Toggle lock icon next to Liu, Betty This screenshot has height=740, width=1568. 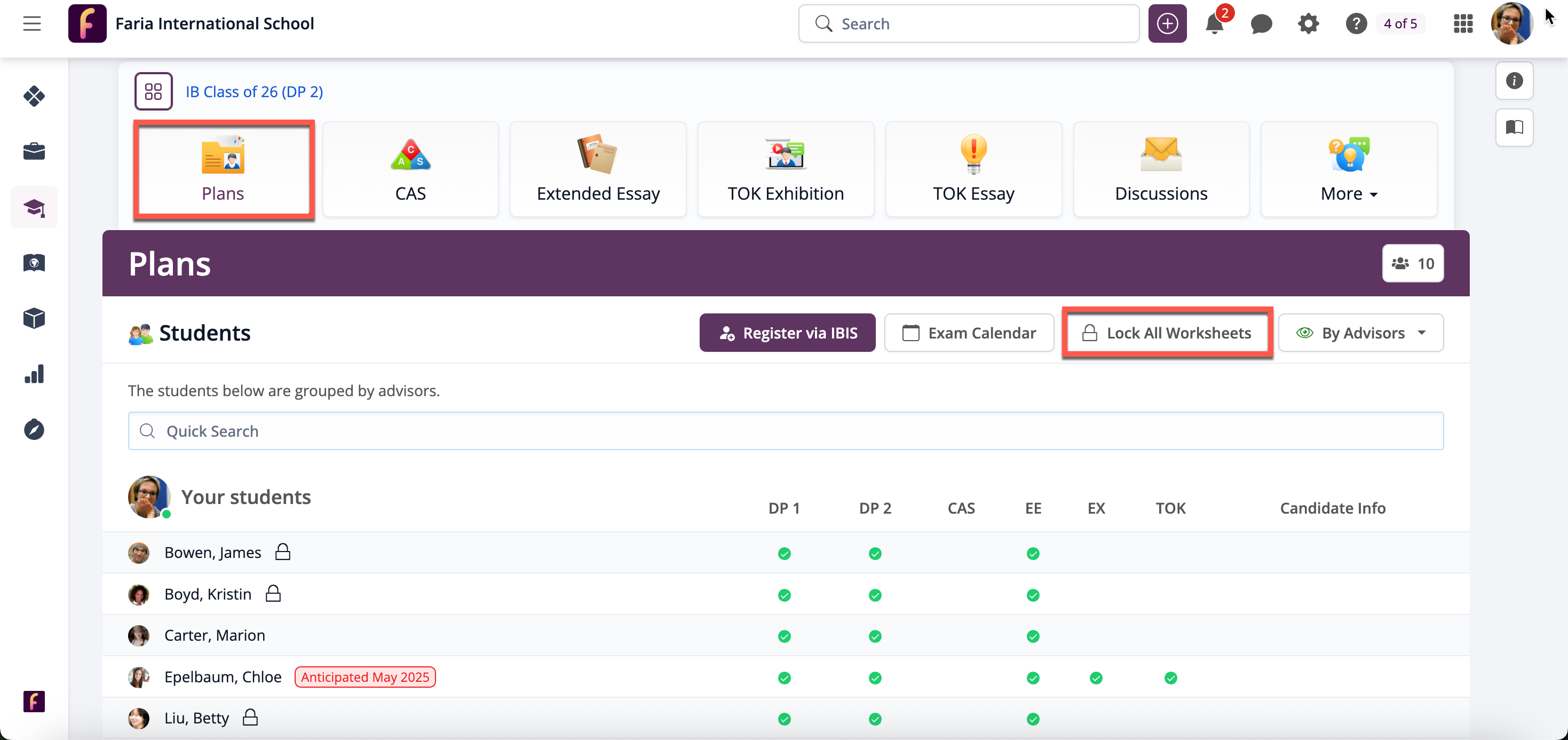(x=250, y=718)
